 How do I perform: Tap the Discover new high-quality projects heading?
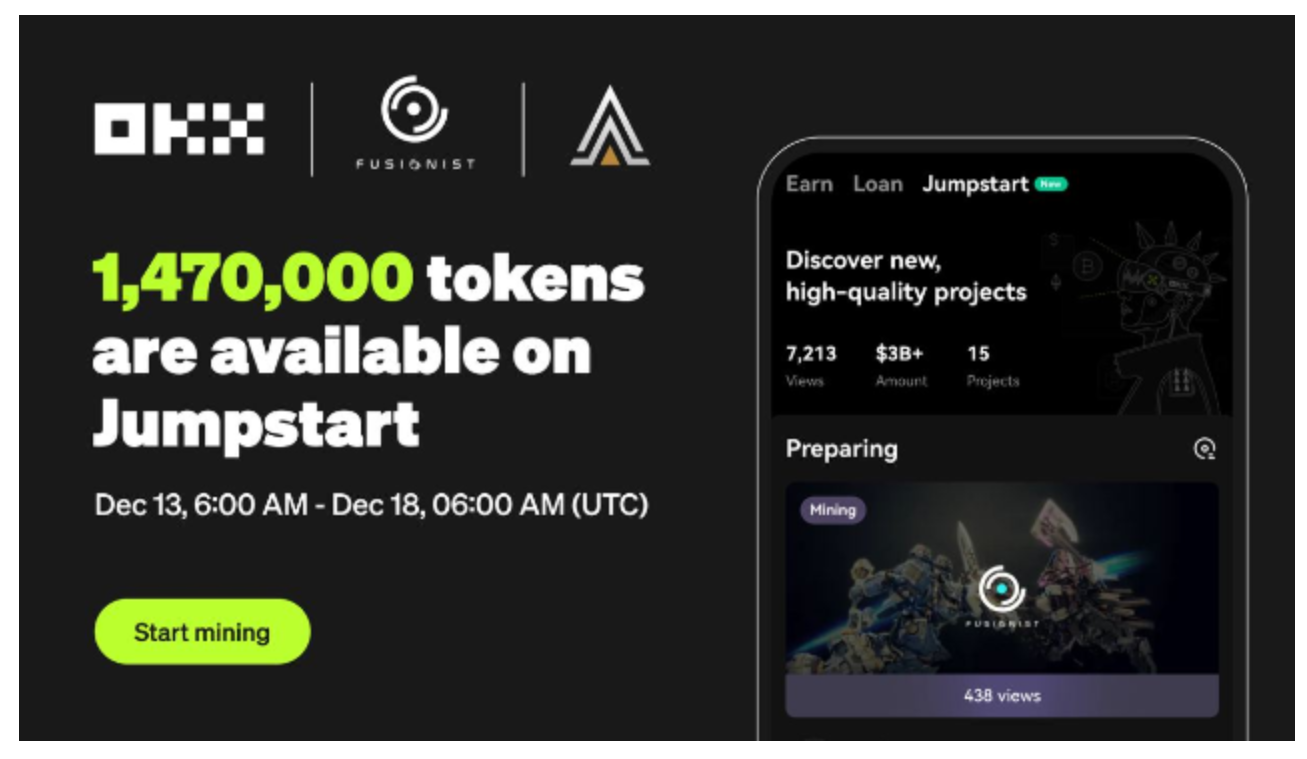pyautogui.click(x=906, y=276)
